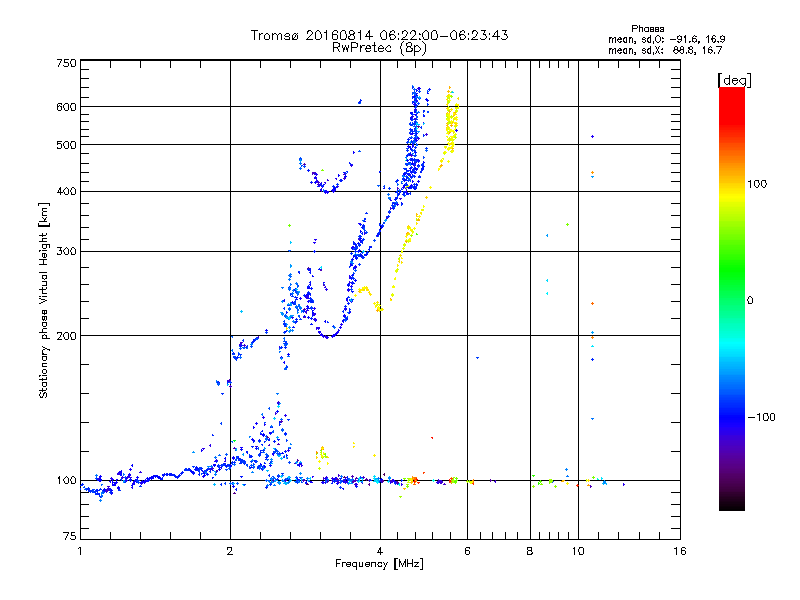Click the y-axis tick label "600"
The height and width of the screenshot is (600, 800).
[x=67, y=107]
